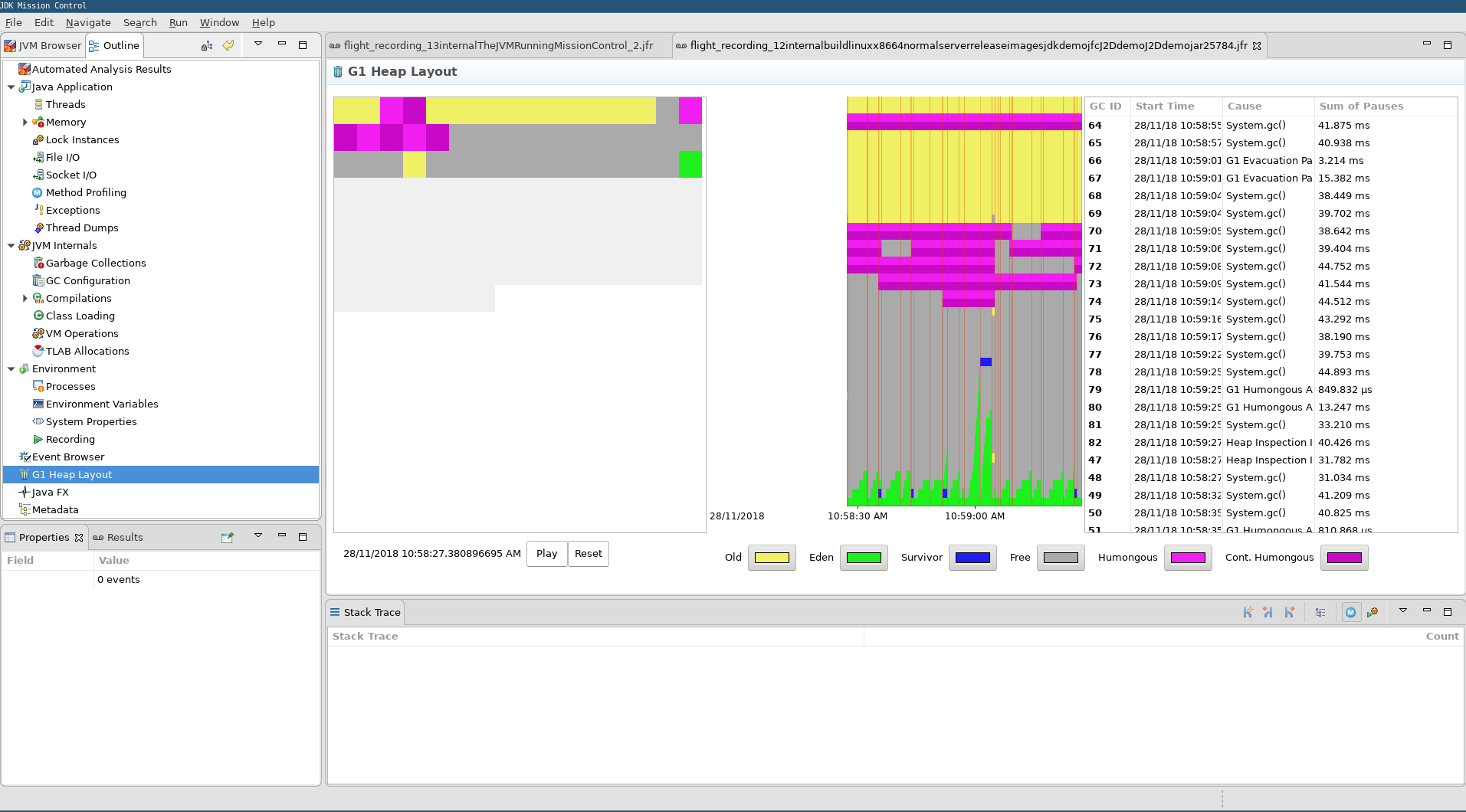Image resolution: width=1466 pixels, height=812 pixels.
Task: Open the Properties view menu dropdown
Action: [x=258, y=536]
